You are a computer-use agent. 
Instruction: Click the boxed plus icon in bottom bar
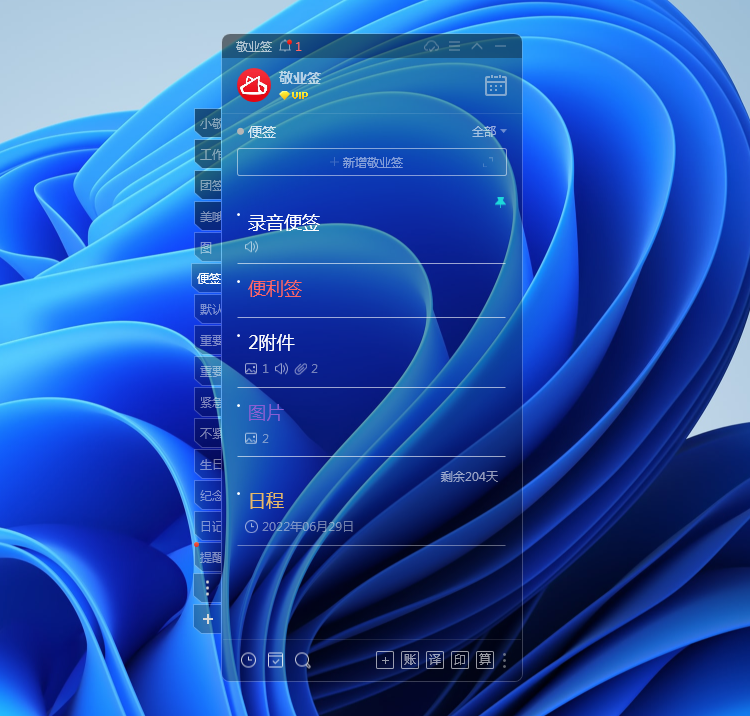385,660
